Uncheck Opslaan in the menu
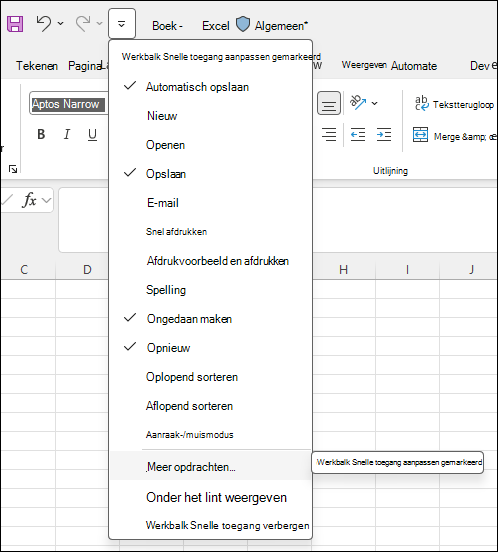Screen dimensions: 498x552 [210, 174]
